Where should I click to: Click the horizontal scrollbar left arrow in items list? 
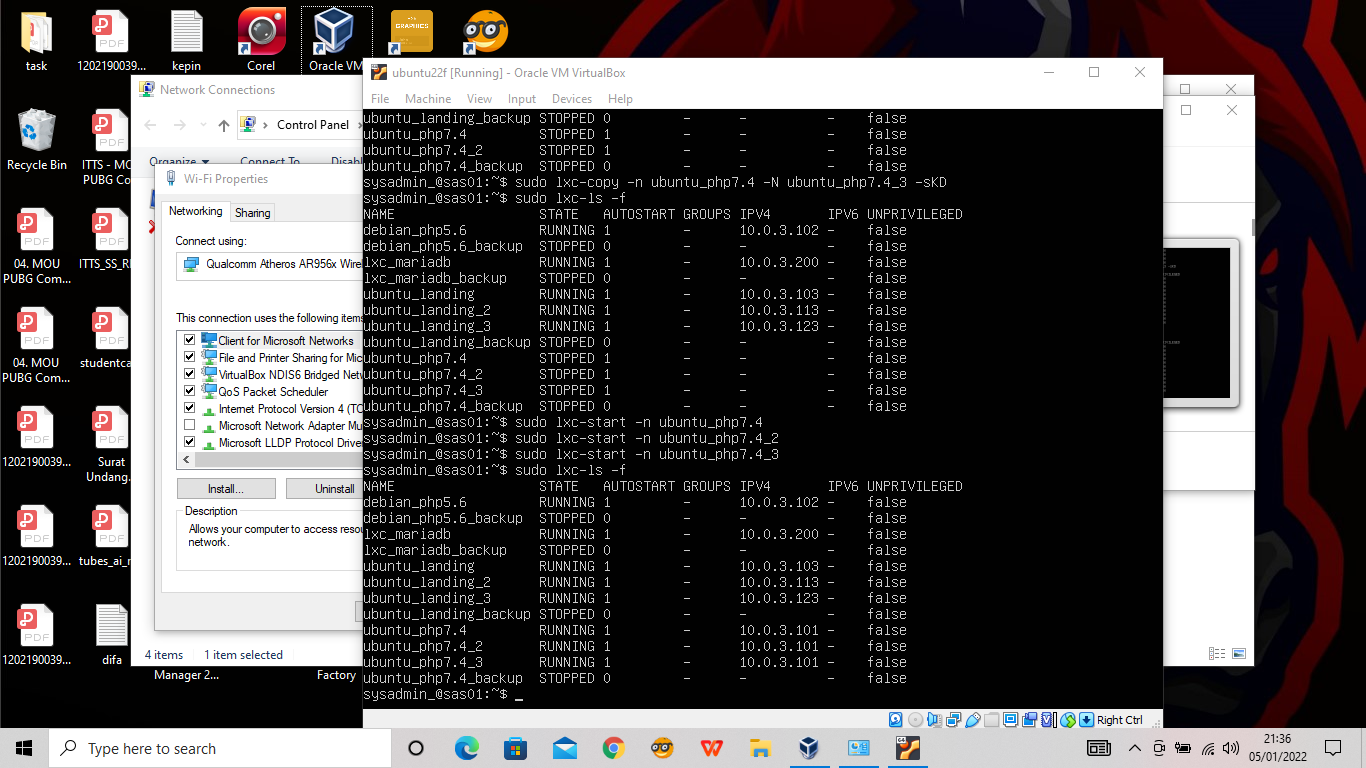pos(185,460)
